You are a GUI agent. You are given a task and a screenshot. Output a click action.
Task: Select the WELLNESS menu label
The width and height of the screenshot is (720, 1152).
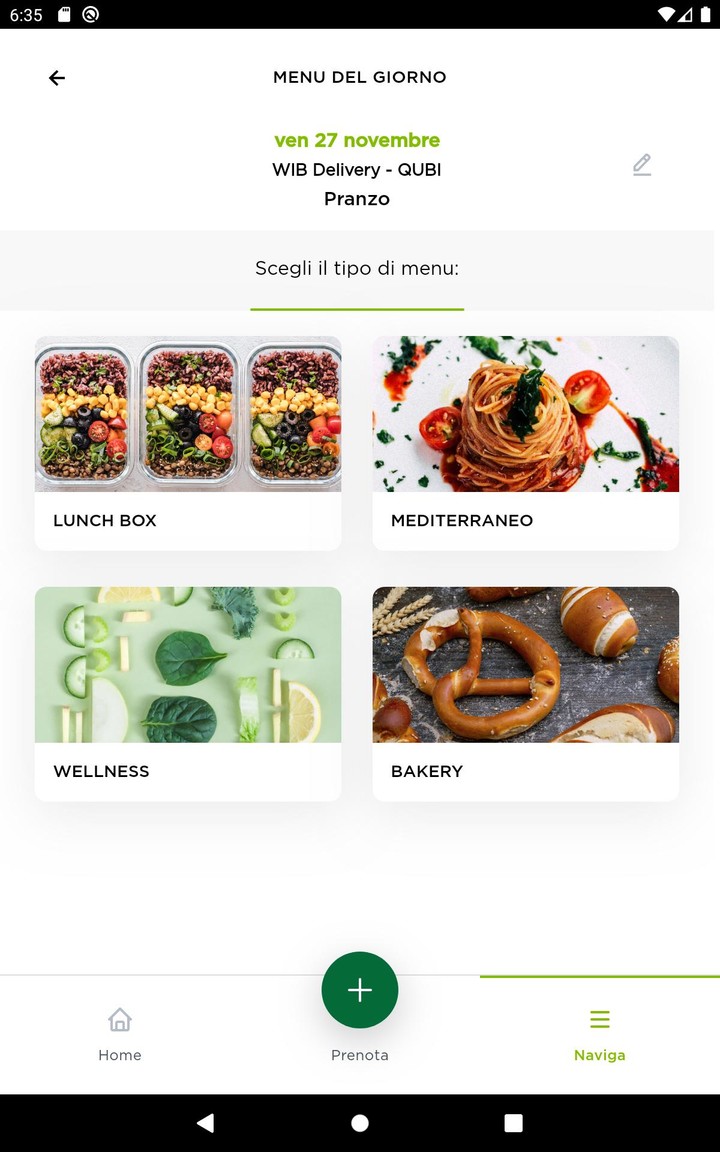click(101, 771)
